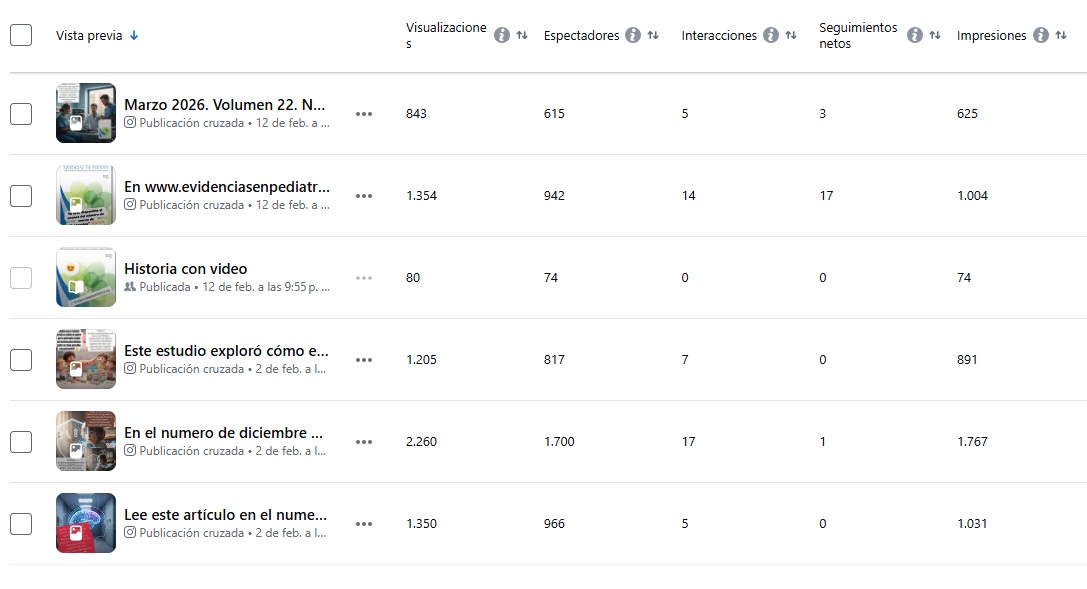
Task: Sort by Seguimientos netos arrows icon
Action: click(x=935, y=35)
